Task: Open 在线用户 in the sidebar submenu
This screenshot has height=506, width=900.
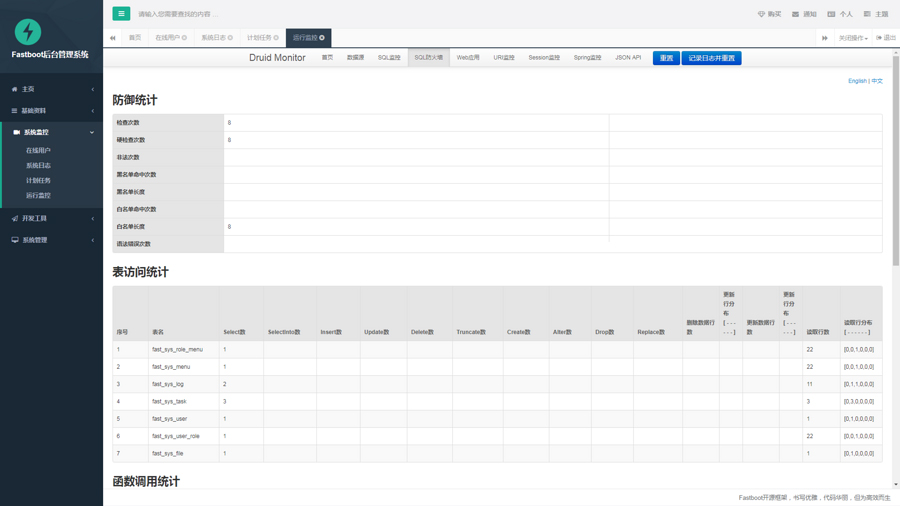Action: pyautogui.click(x=38, y=150)
